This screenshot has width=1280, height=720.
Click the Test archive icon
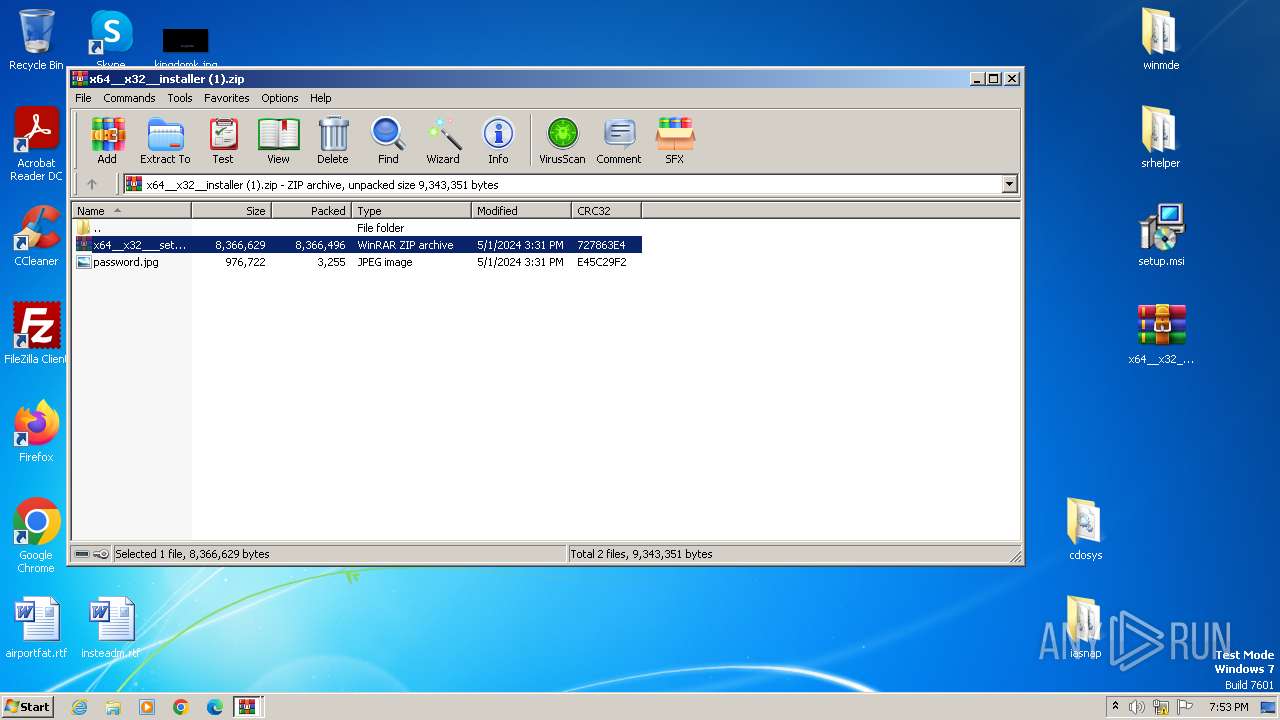click(x=223, y=140)
